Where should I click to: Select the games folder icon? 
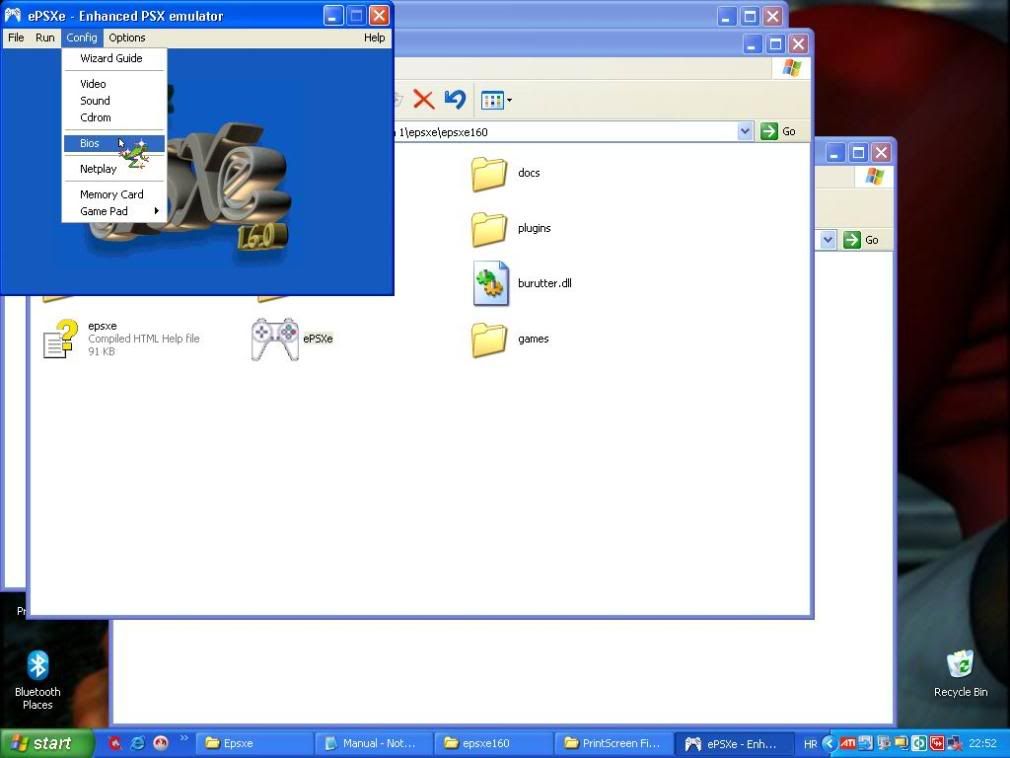pyautogui.click(x=489, y=339)
